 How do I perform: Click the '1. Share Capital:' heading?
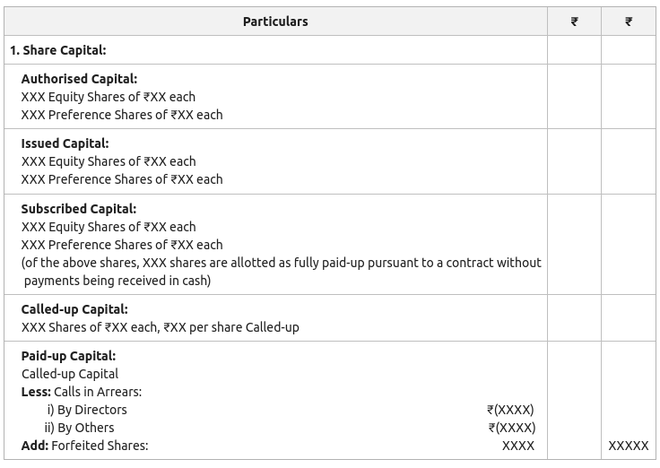pyautogui.click(x=58, y=50)
